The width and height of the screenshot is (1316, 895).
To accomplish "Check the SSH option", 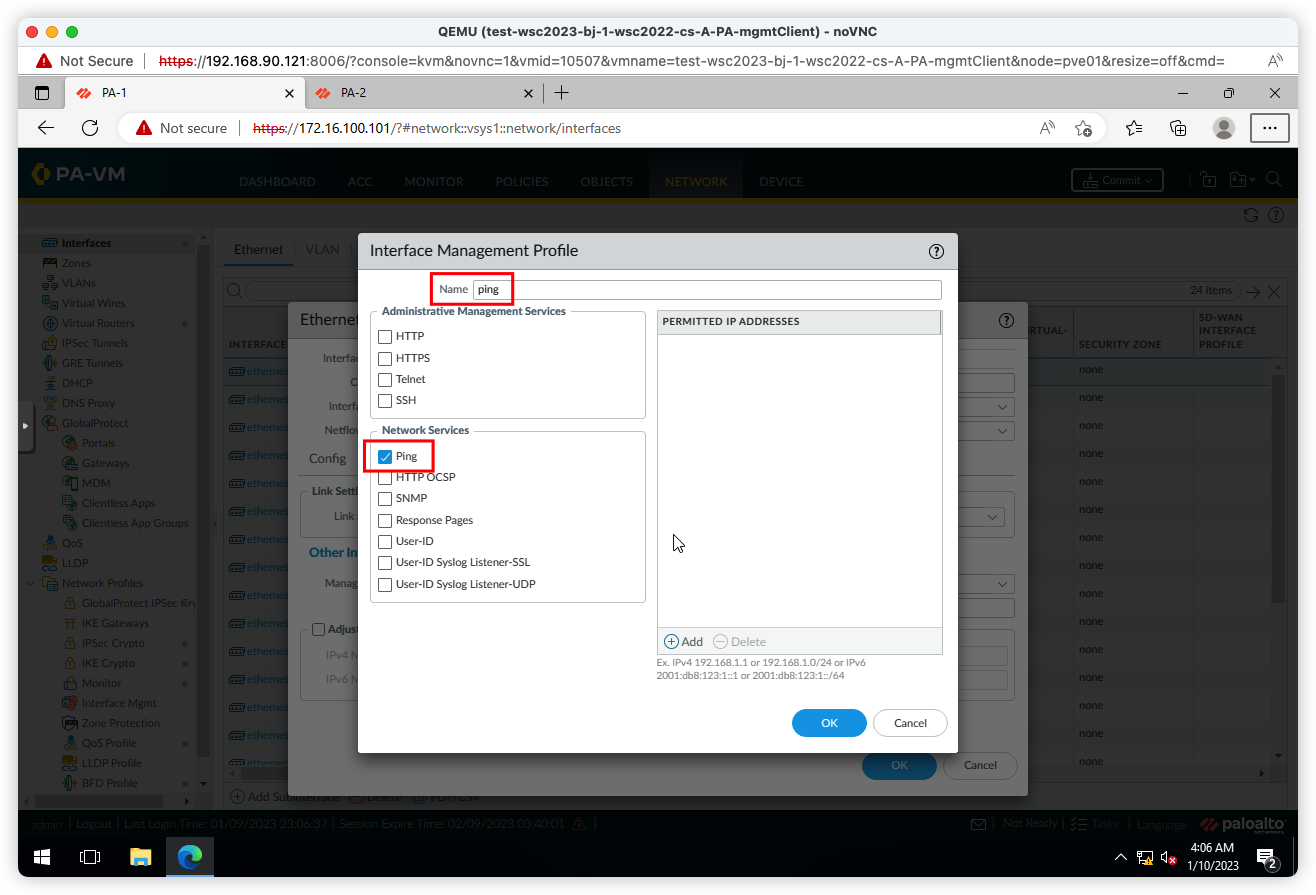I will 385,400.
